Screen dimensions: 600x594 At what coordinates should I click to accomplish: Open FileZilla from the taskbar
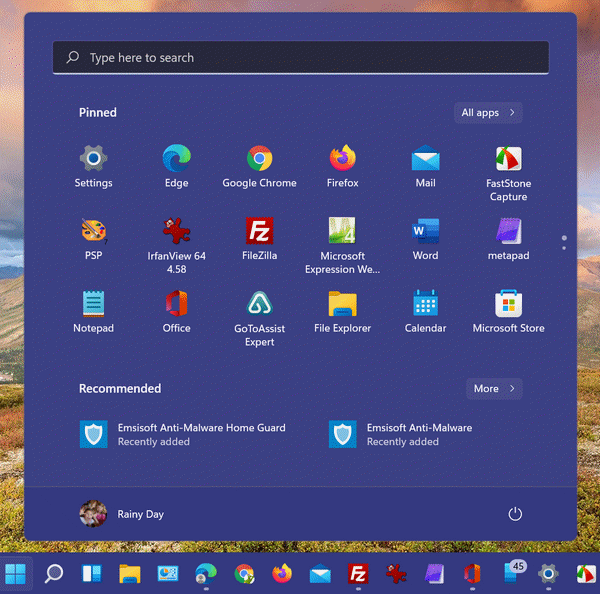(x=358, y=574)
